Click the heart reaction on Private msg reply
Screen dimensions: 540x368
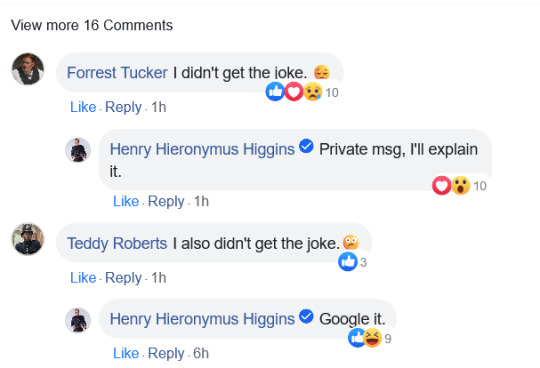[x=442, y=186]
